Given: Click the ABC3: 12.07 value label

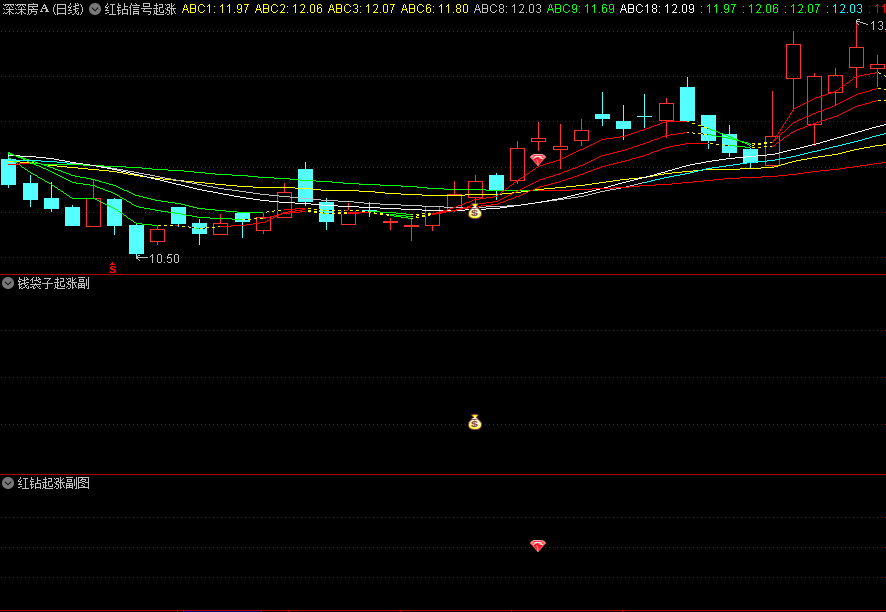Looking at the screenshot, I should point(362,9).
